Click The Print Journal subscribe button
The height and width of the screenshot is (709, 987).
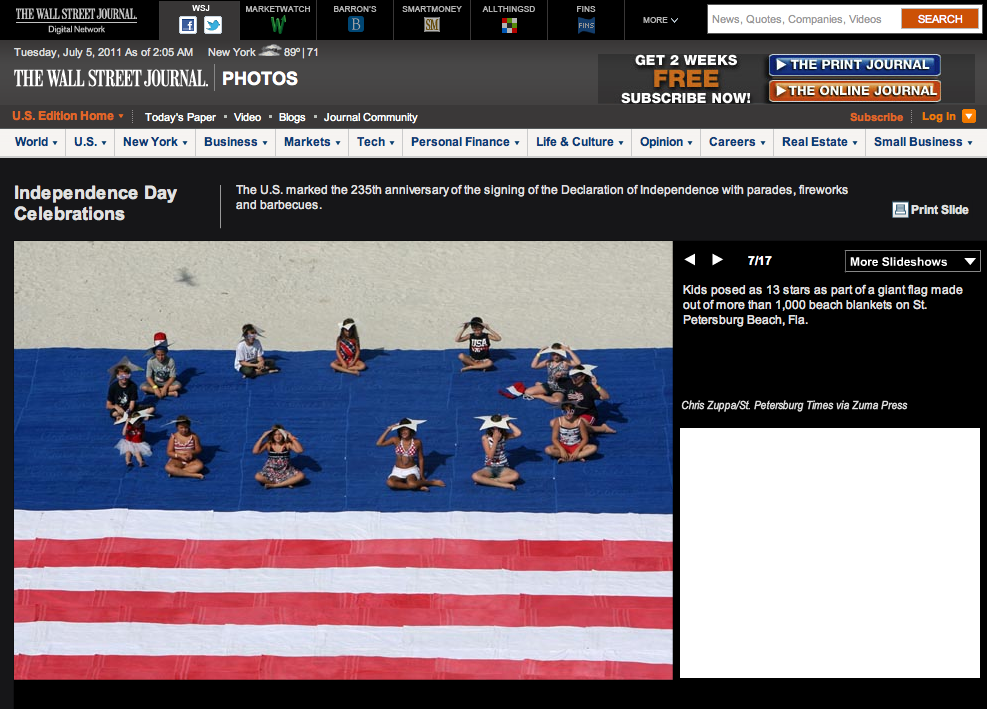tap(854, 65)
